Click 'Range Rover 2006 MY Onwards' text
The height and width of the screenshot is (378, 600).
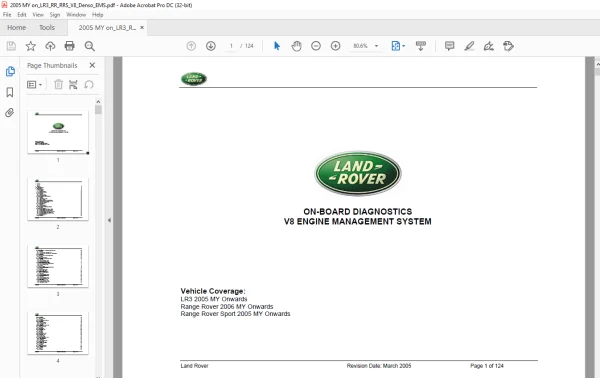click(227, 306)
